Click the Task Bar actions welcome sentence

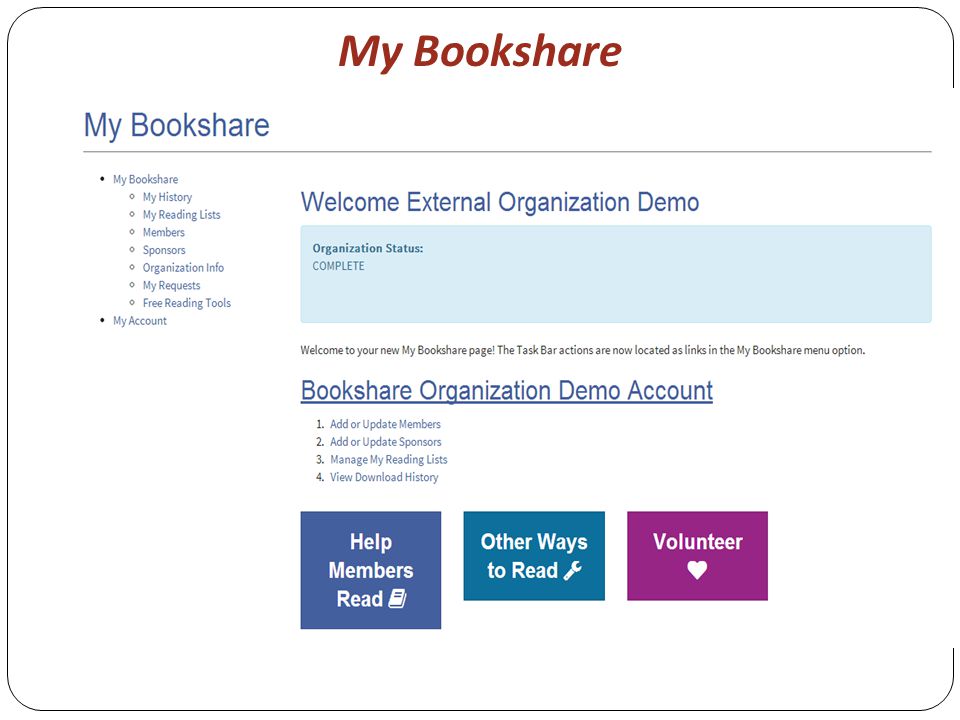pyautogui.click(x=582, y=350)
